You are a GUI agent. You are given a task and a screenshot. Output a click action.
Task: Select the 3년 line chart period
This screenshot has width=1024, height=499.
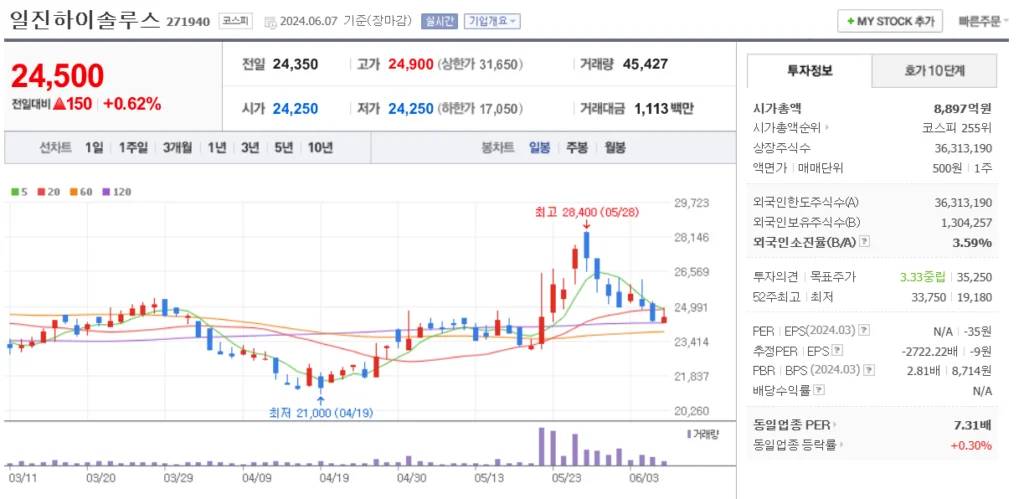(250, 148)
